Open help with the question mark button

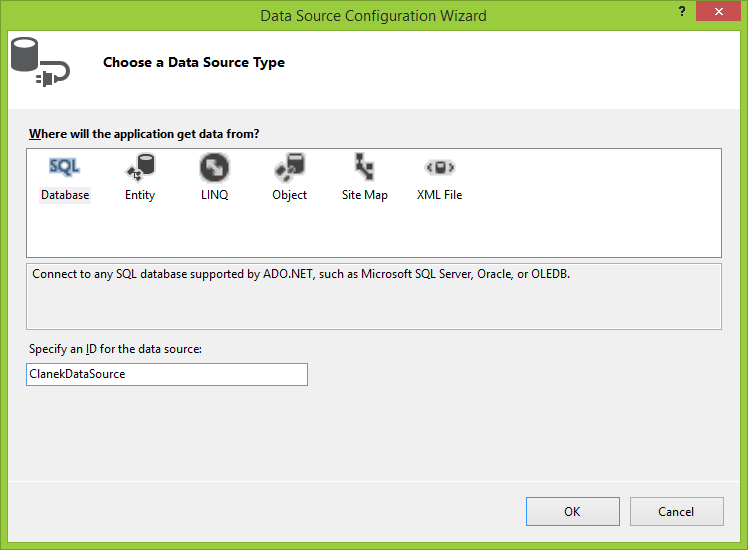682,11
